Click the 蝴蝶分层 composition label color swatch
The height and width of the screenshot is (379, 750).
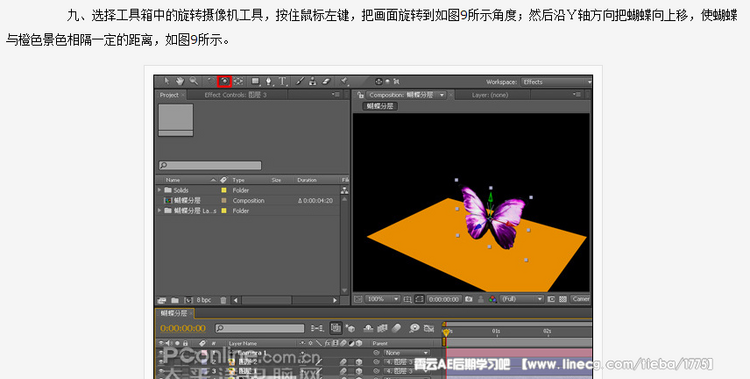(224, 201)
